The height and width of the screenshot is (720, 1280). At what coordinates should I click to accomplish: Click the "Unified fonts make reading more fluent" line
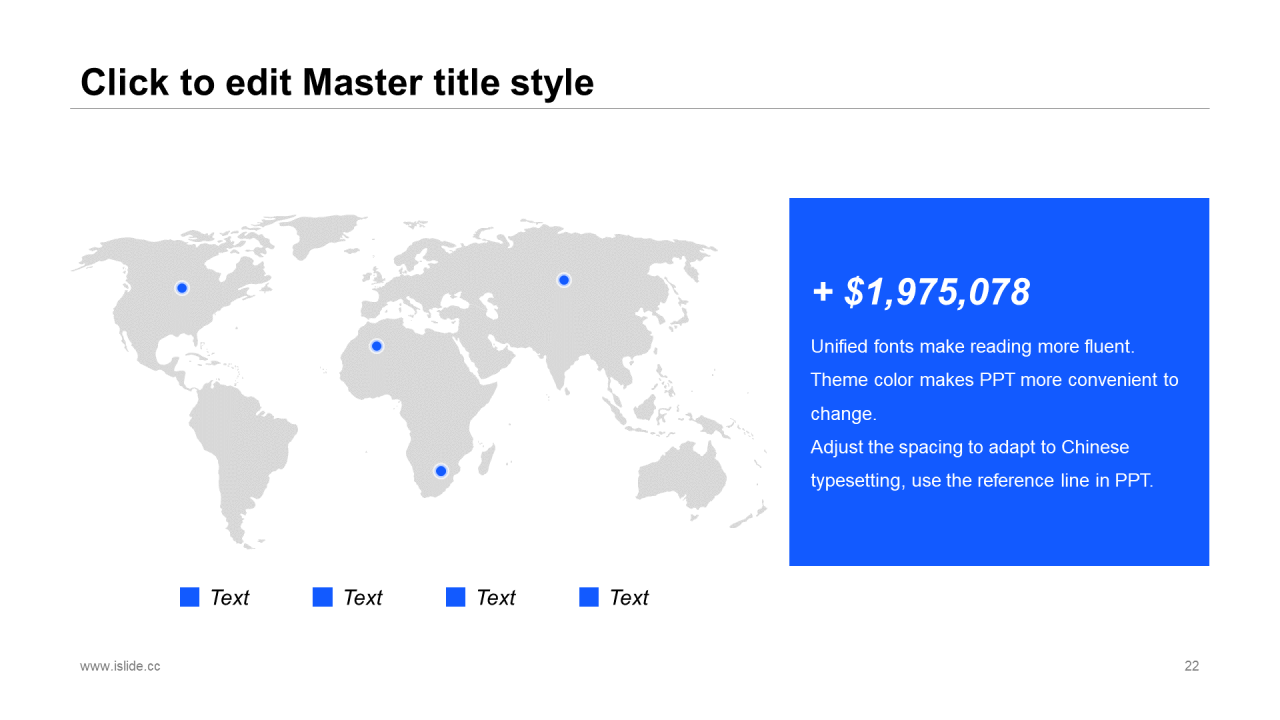click(972, 347)
